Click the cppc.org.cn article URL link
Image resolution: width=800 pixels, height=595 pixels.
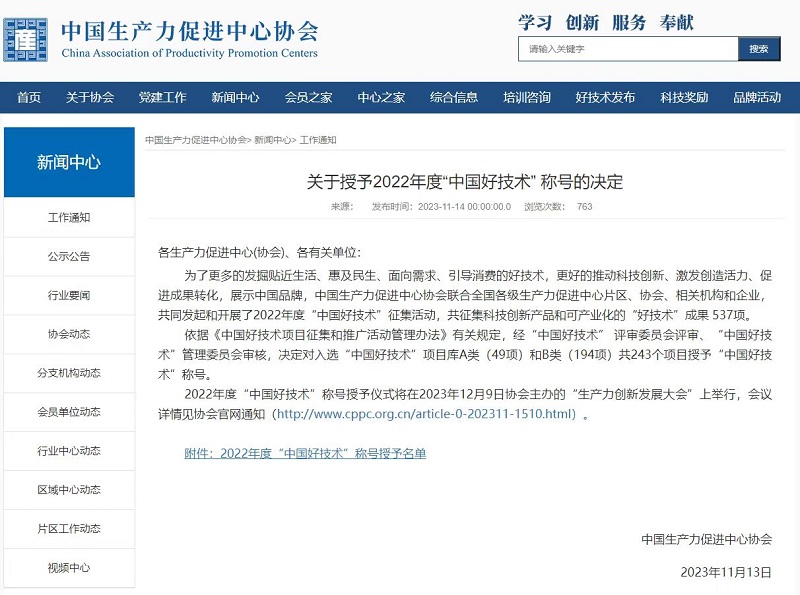point(427,413)
